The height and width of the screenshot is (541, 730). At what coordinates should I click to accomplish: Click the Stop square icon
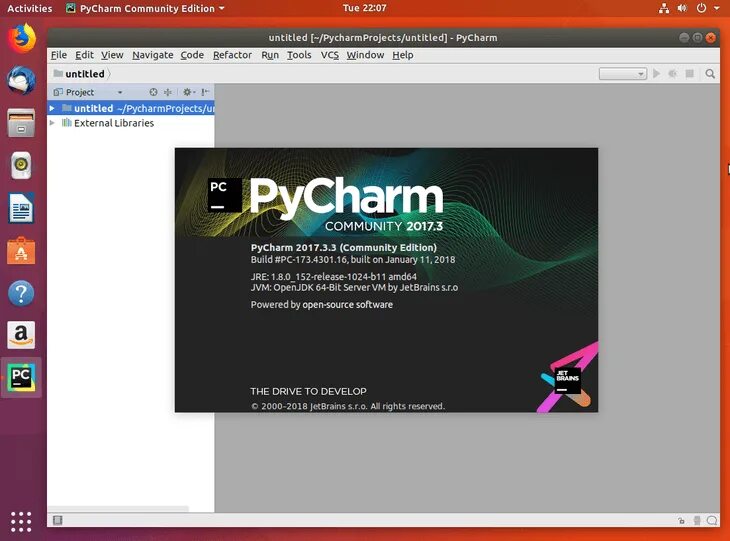tap(690, 74)
